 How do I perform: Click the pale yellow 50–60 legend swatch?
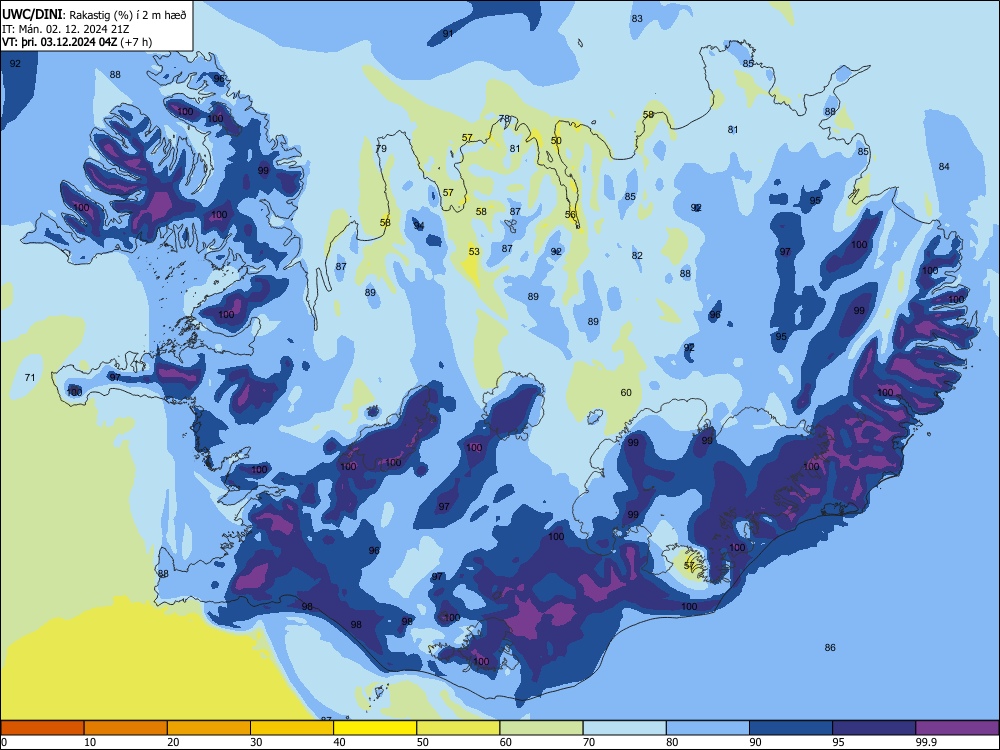459,728
